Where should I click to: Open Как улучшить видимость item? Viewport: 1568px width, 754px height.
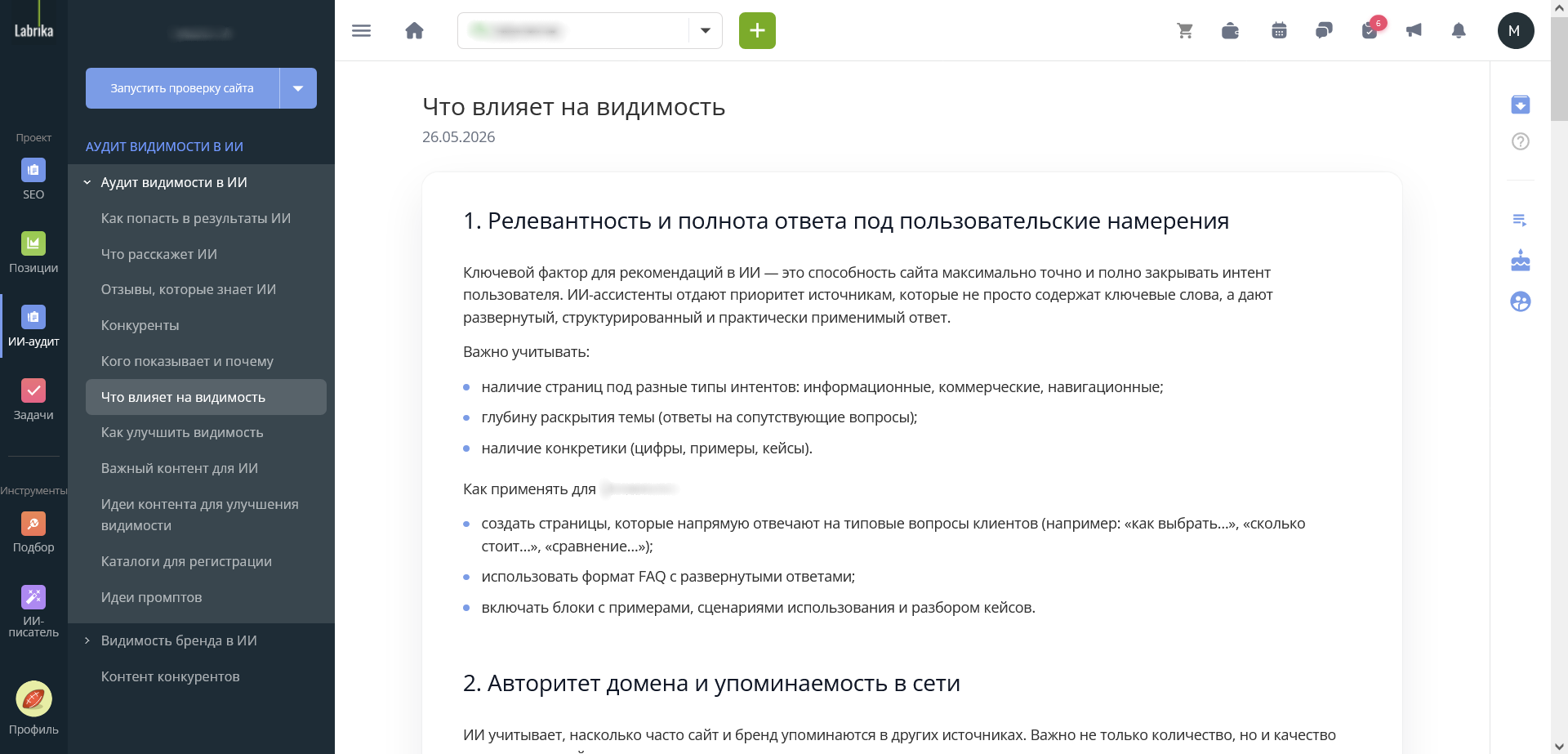[x=182, y=432]
